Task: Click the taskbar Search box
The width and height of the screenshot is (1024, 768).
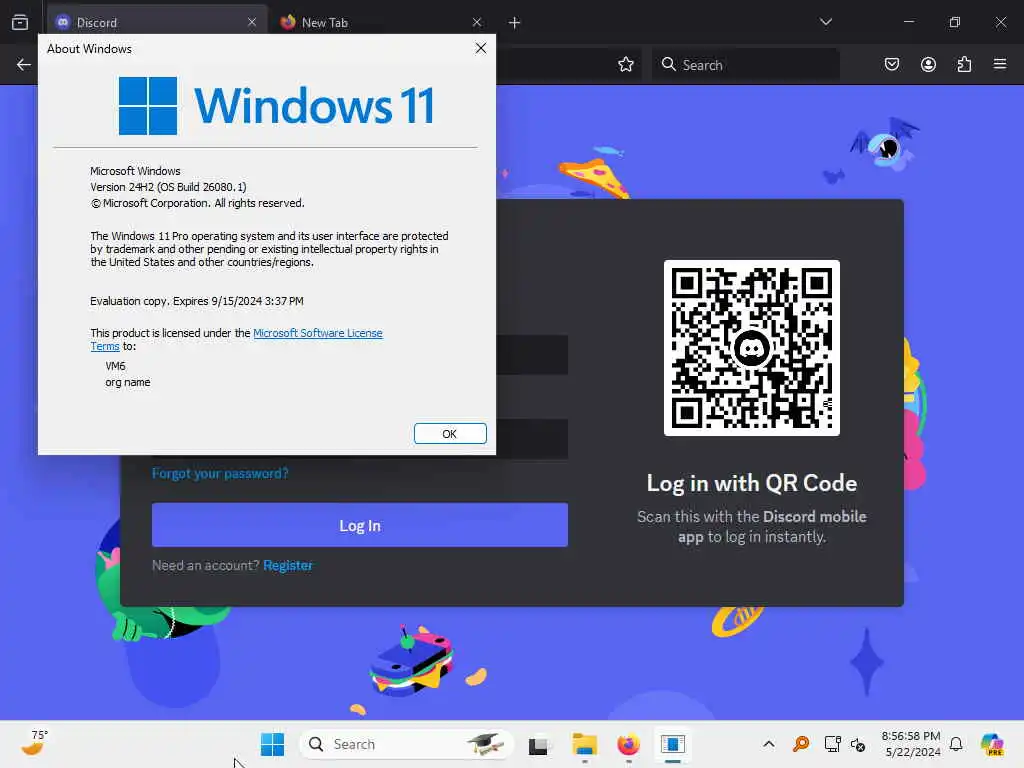Action: click(406, 744)
